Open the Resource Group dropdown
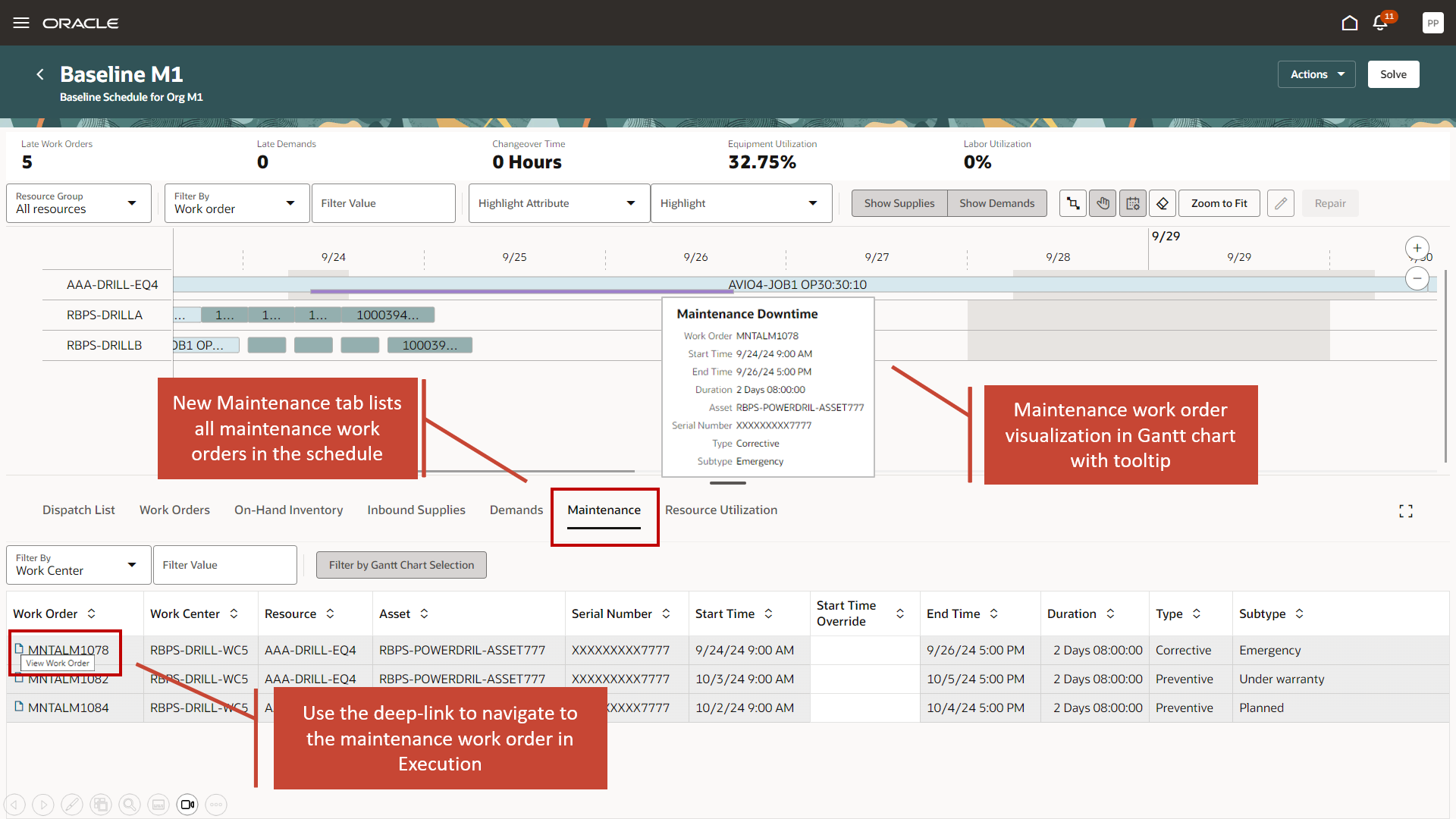1456x819 pixels. click(x=78, y=203)
